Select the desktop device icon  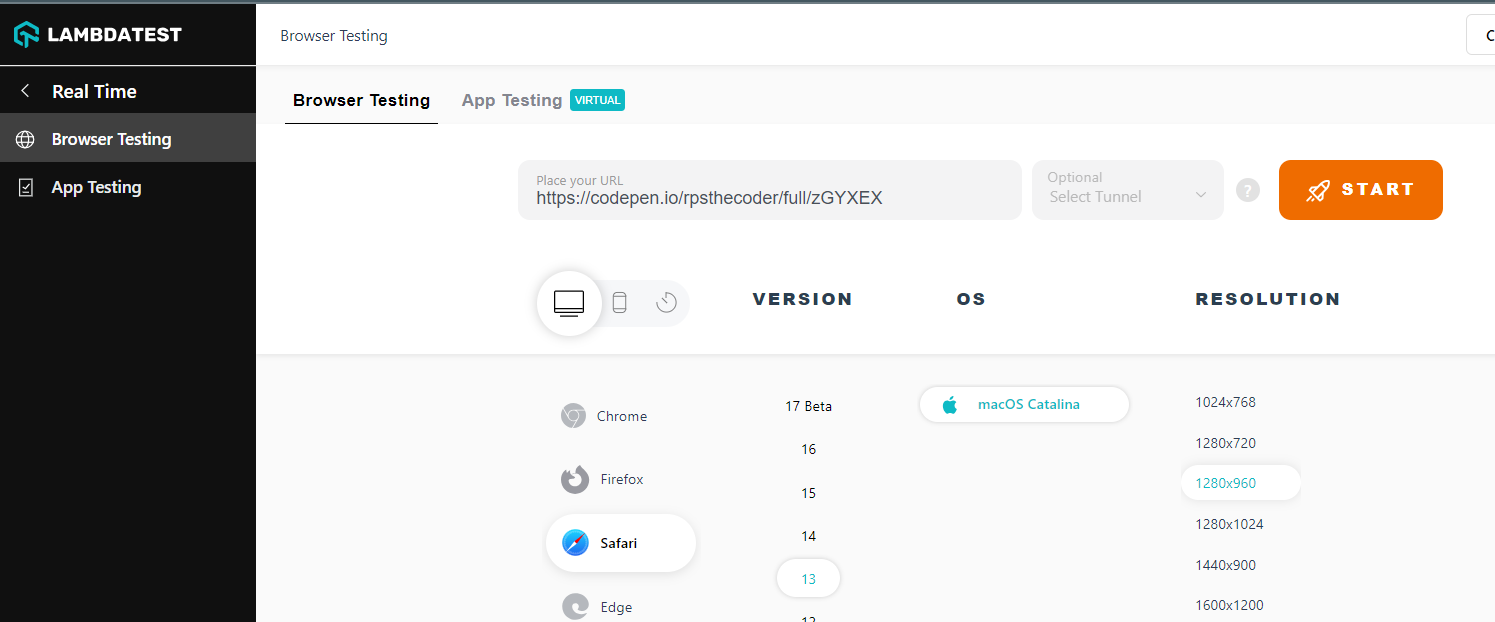point(569,302)
